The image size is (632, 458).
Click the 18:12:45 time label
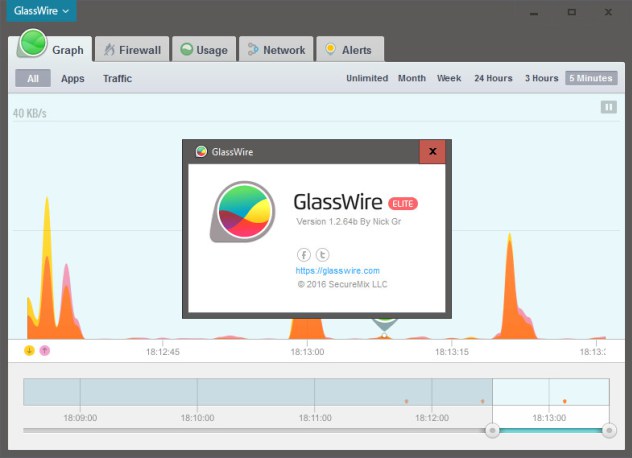pyautogui.click(x=162, y=352)
